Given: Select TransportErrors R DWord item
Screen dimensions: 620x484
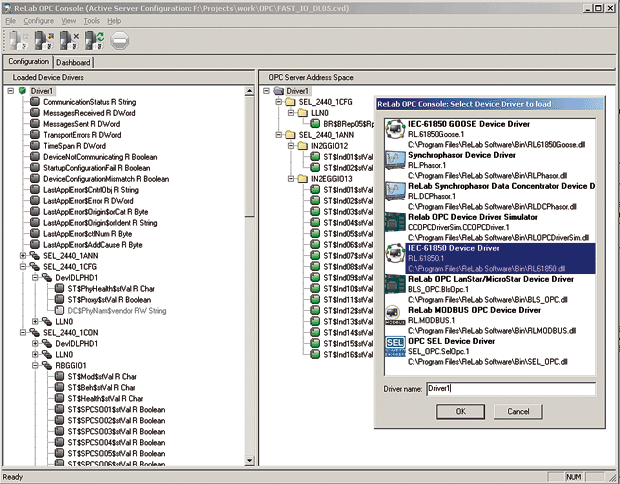Looking at the screenshot, I should (82, 135).
